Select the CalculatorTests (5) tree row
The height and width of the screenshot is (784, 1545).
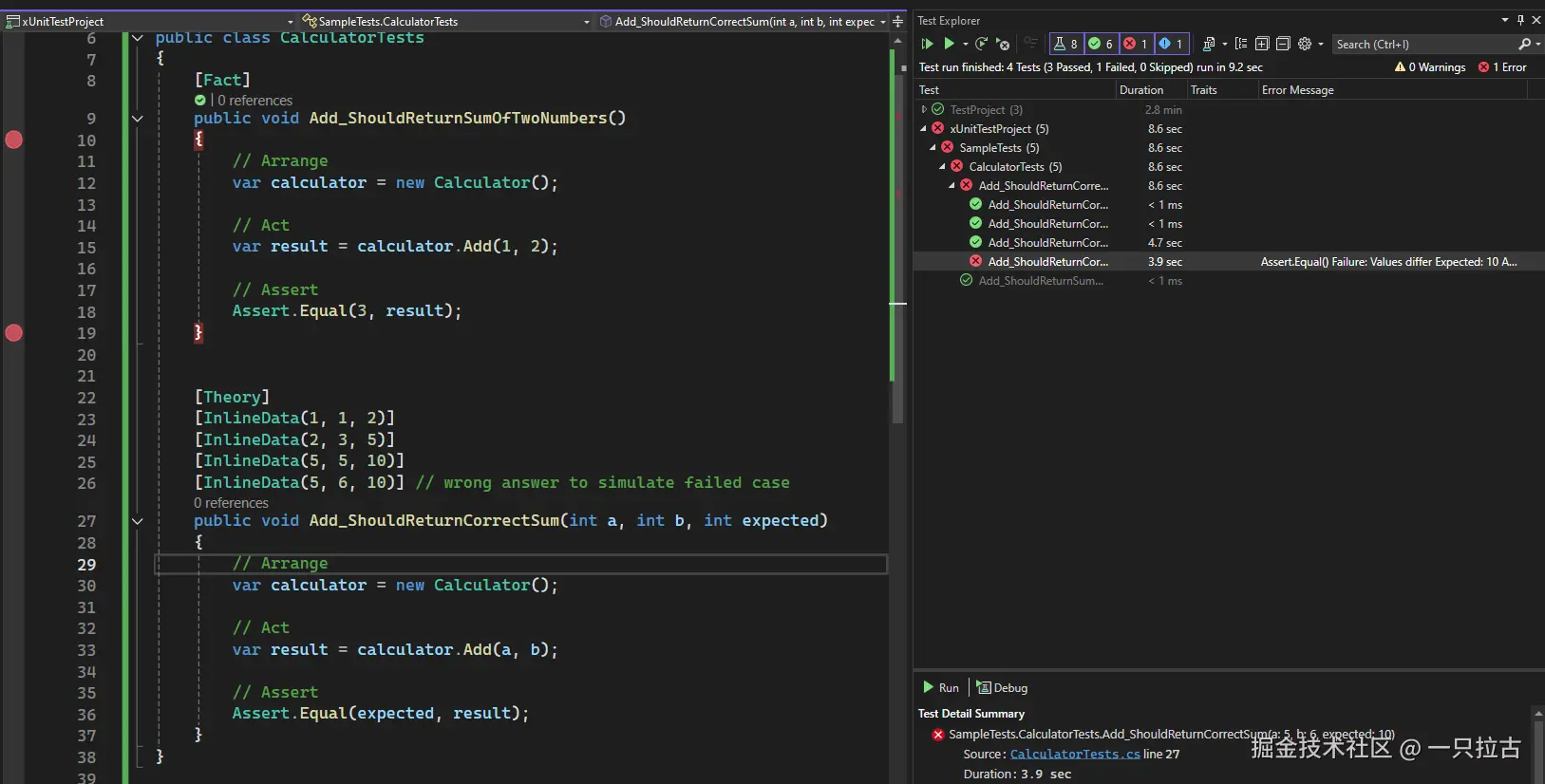(x=1228, y=166)
